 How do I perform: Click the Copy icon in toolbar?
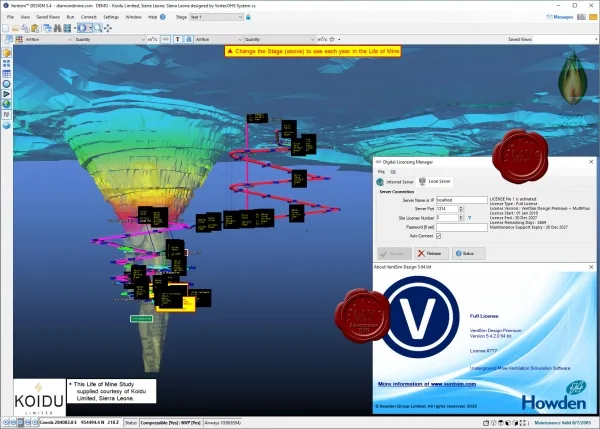coord(25,28)
